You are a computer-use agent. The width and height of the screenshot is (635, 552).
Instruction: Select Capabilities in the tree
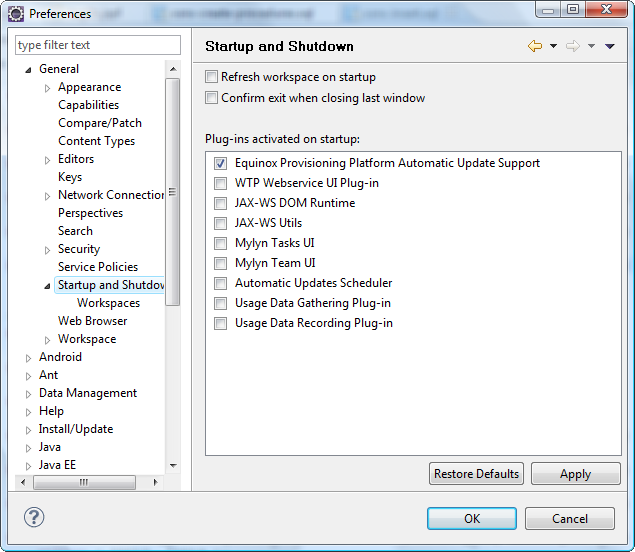pos(89,105)
